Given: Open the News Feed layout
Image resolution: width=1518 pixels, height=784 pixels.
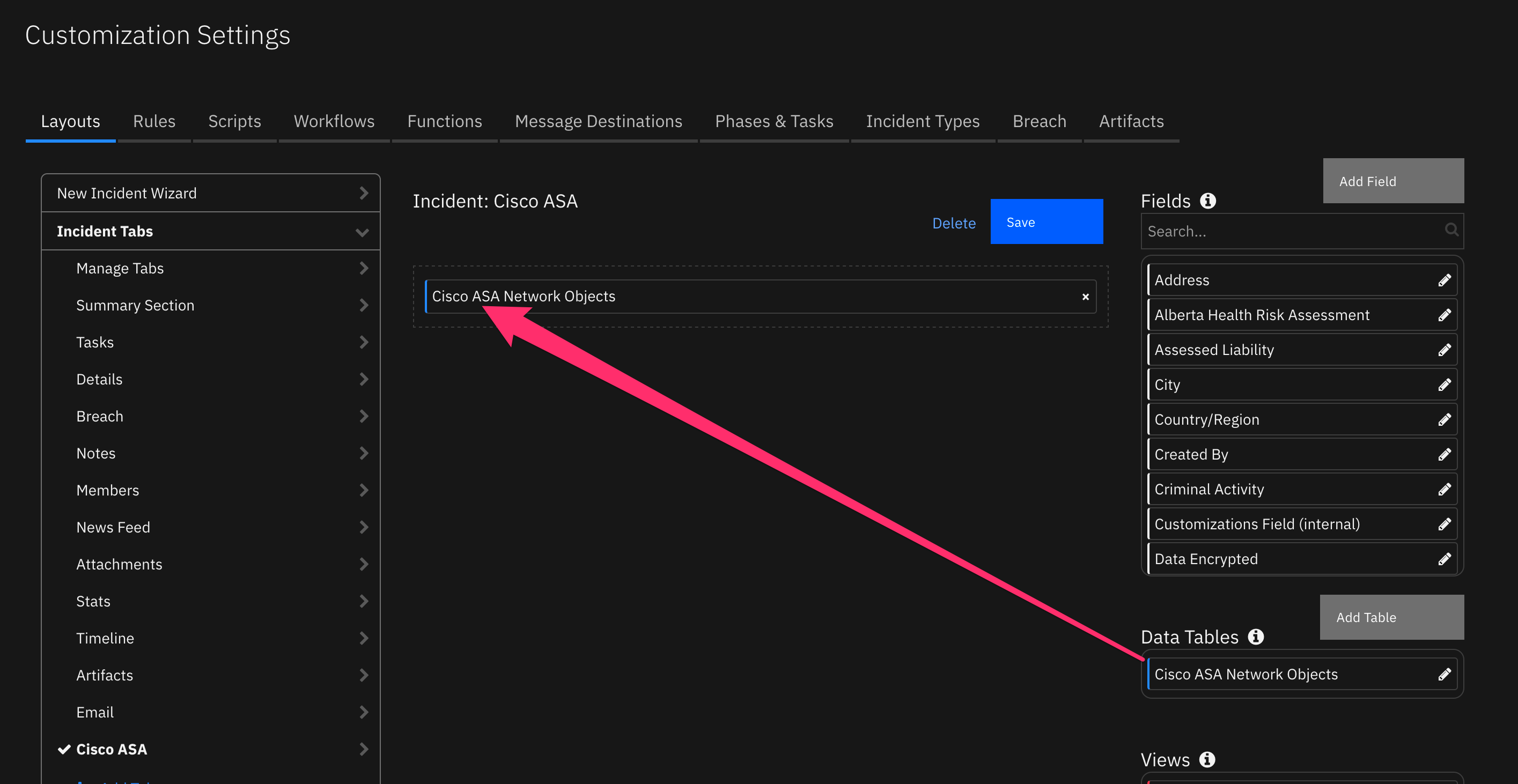Looking at the screenshot, I should (x=210, y=527).
